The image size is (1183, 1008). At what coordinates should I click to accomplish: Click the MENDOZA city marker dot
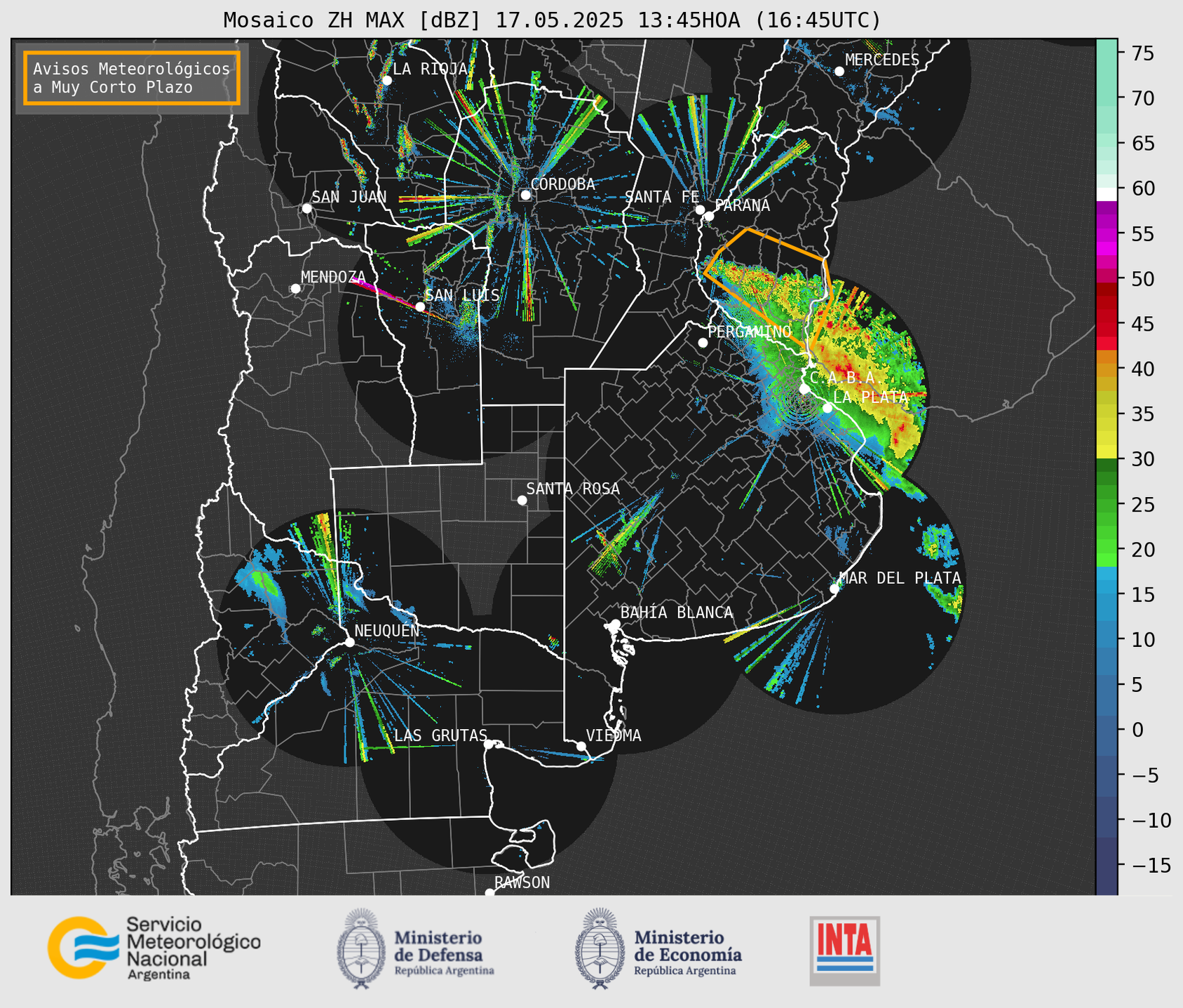(x=295, y=288)
